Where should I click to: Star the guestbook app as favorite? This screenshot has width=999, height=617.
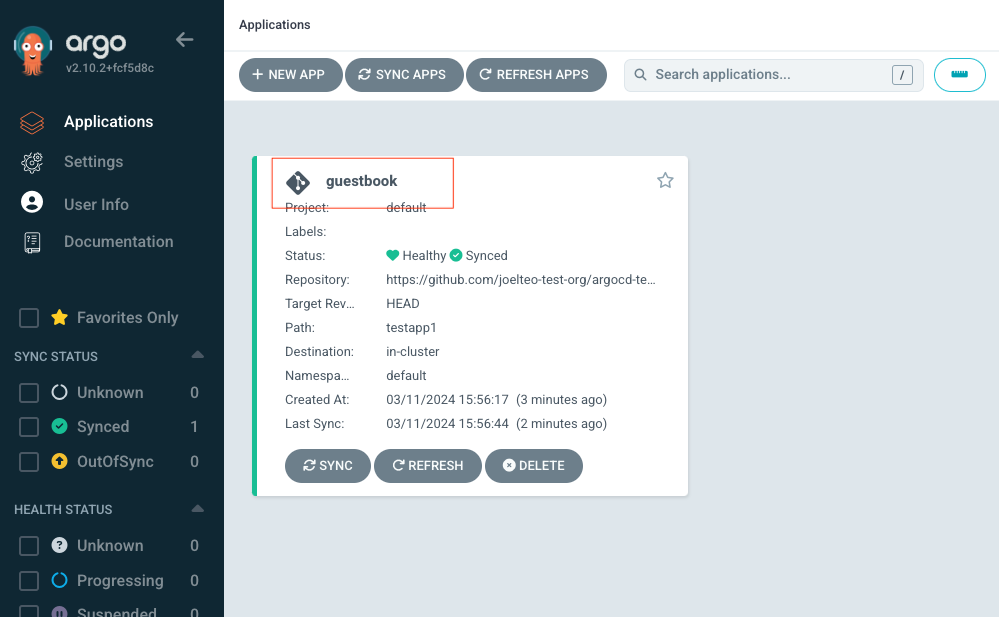pyautogui.click(x=665, y=180)
